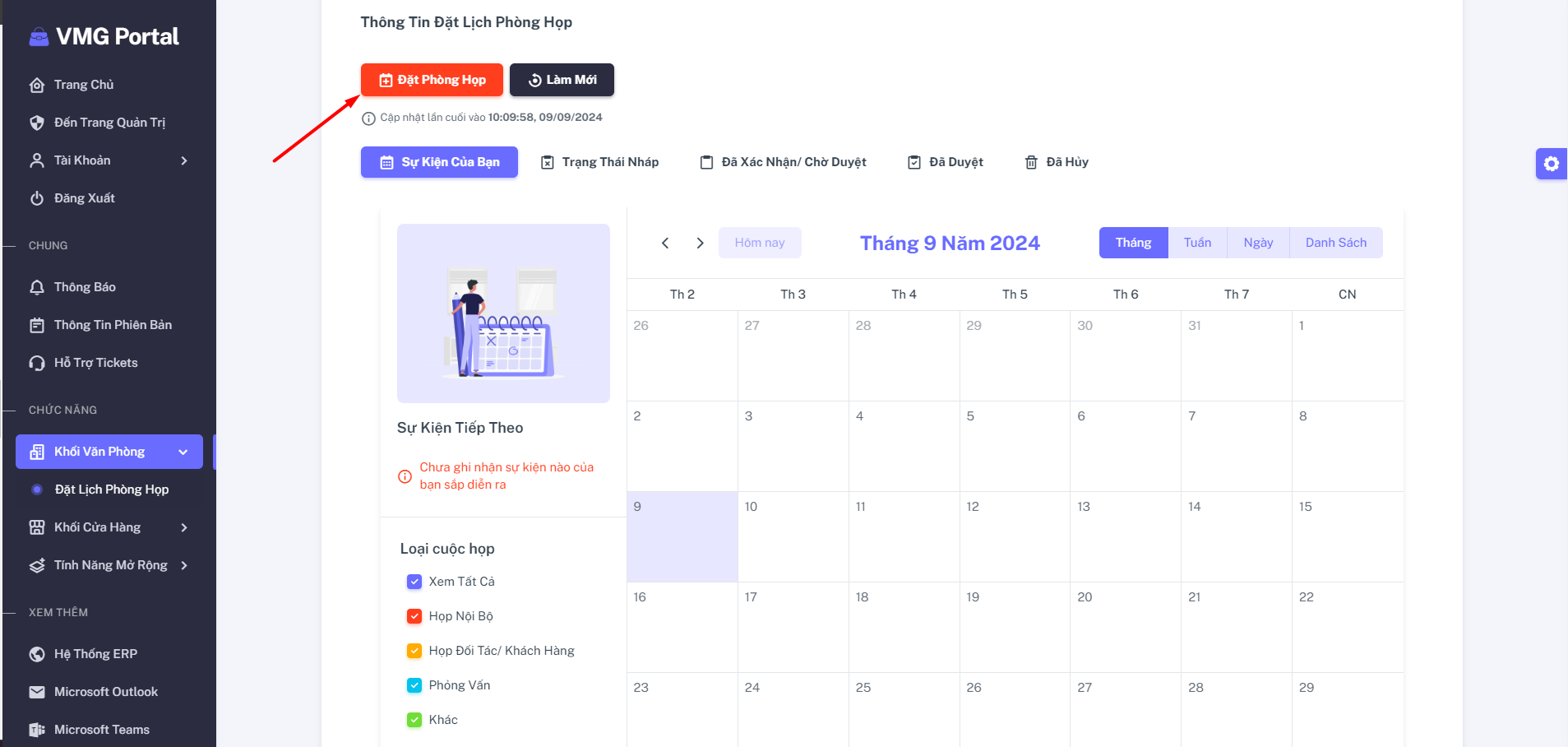Click the shield icon for Đến Trang Quản Trị
Screen dimensions: 1568x747
[x=37, y=123]
